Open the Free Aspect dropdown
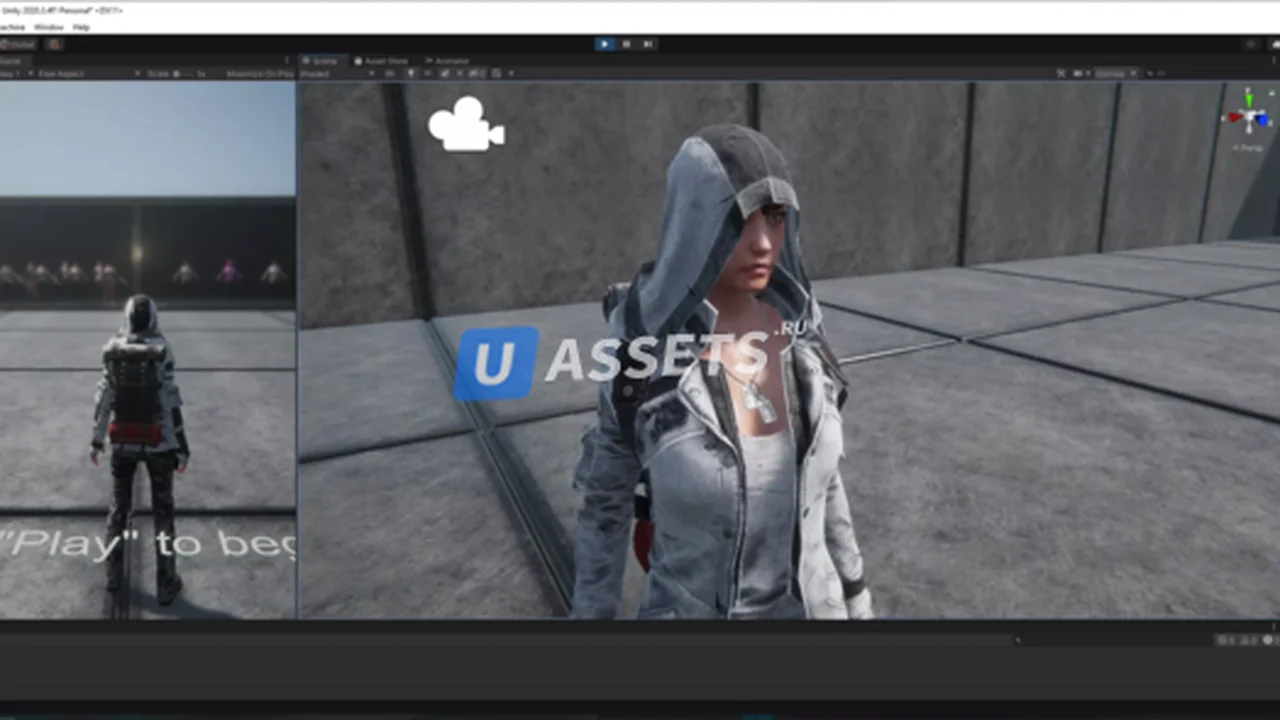The width and height of the screenshot is (1280, 720). pos(87,73)
